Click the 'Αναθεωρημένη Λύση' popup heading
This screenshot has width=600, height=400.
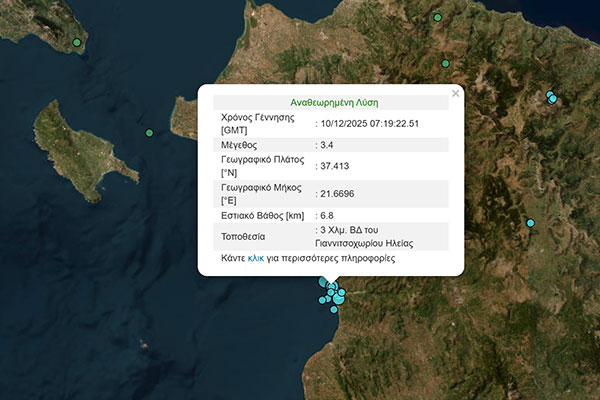(333, 102)
